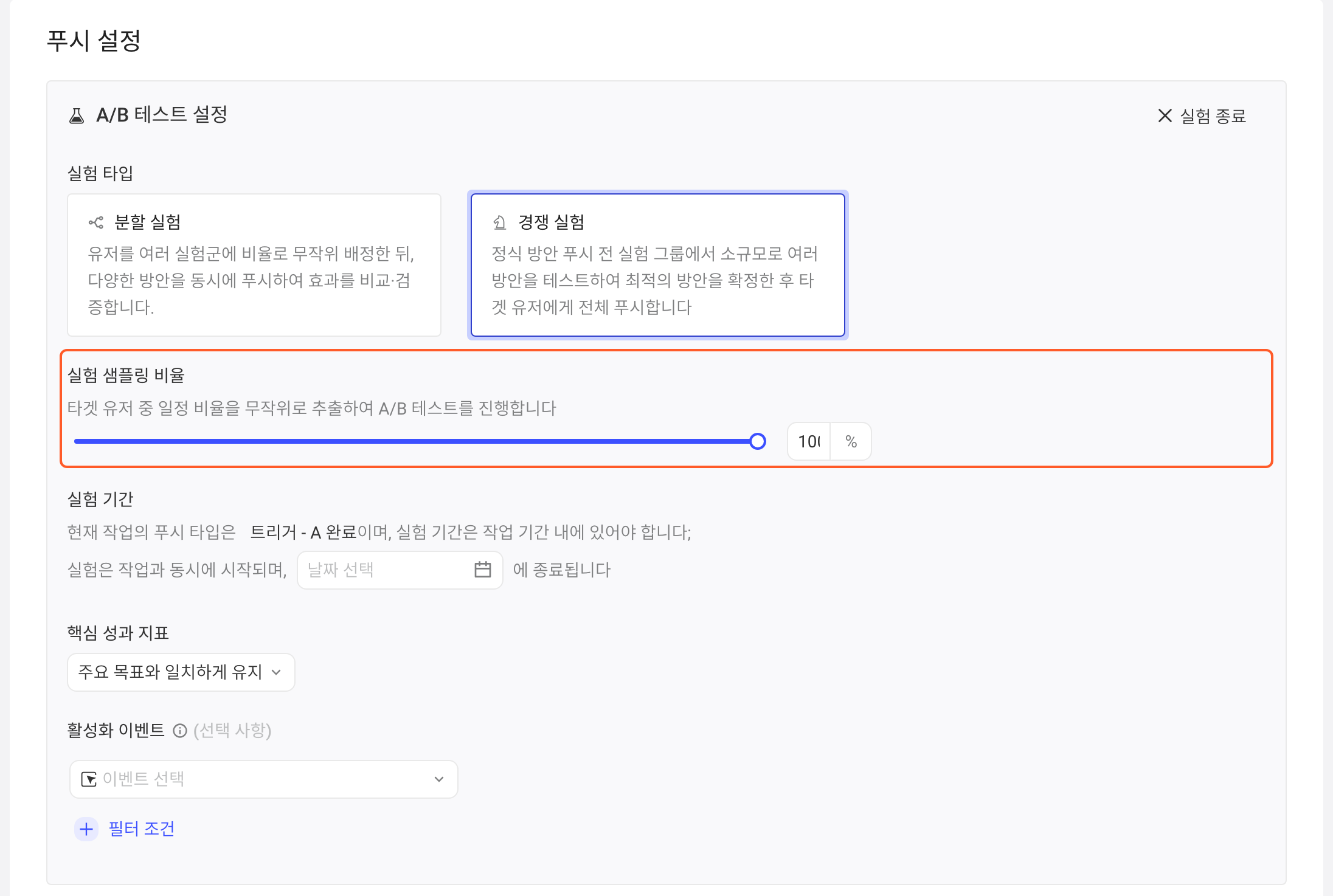Click the 실험 종료 button

1202,115
